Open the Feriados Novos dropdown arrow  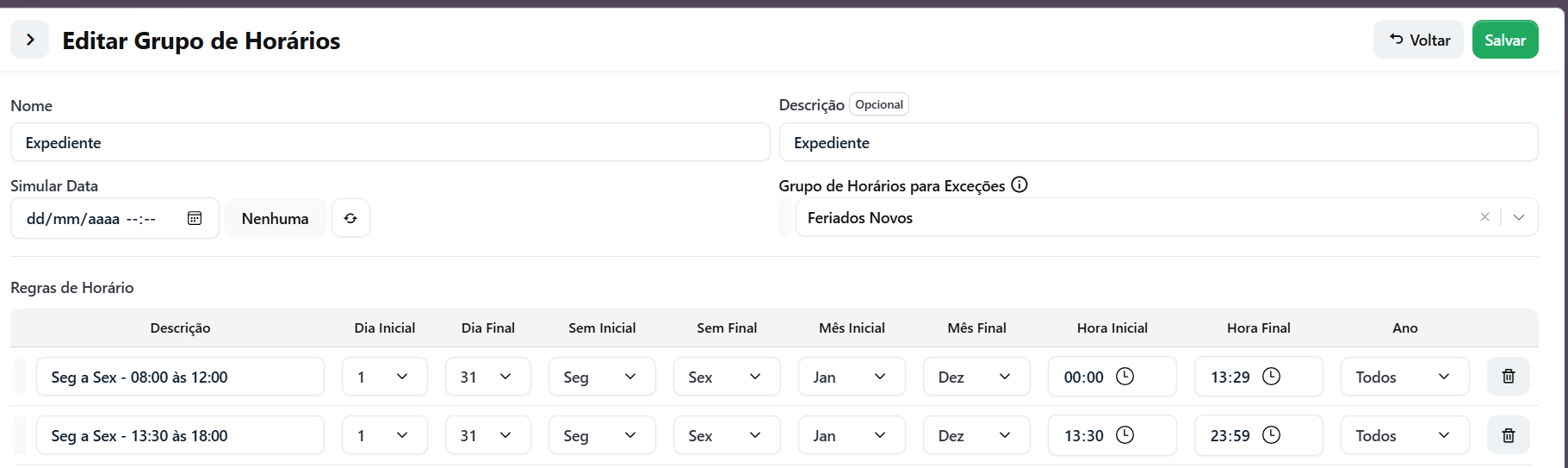[1519, 217]
